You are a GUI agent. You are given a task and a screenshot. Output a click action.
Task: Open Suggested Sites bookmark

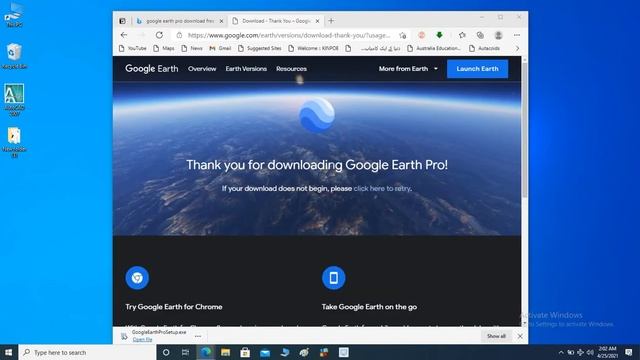coord(260,48)
